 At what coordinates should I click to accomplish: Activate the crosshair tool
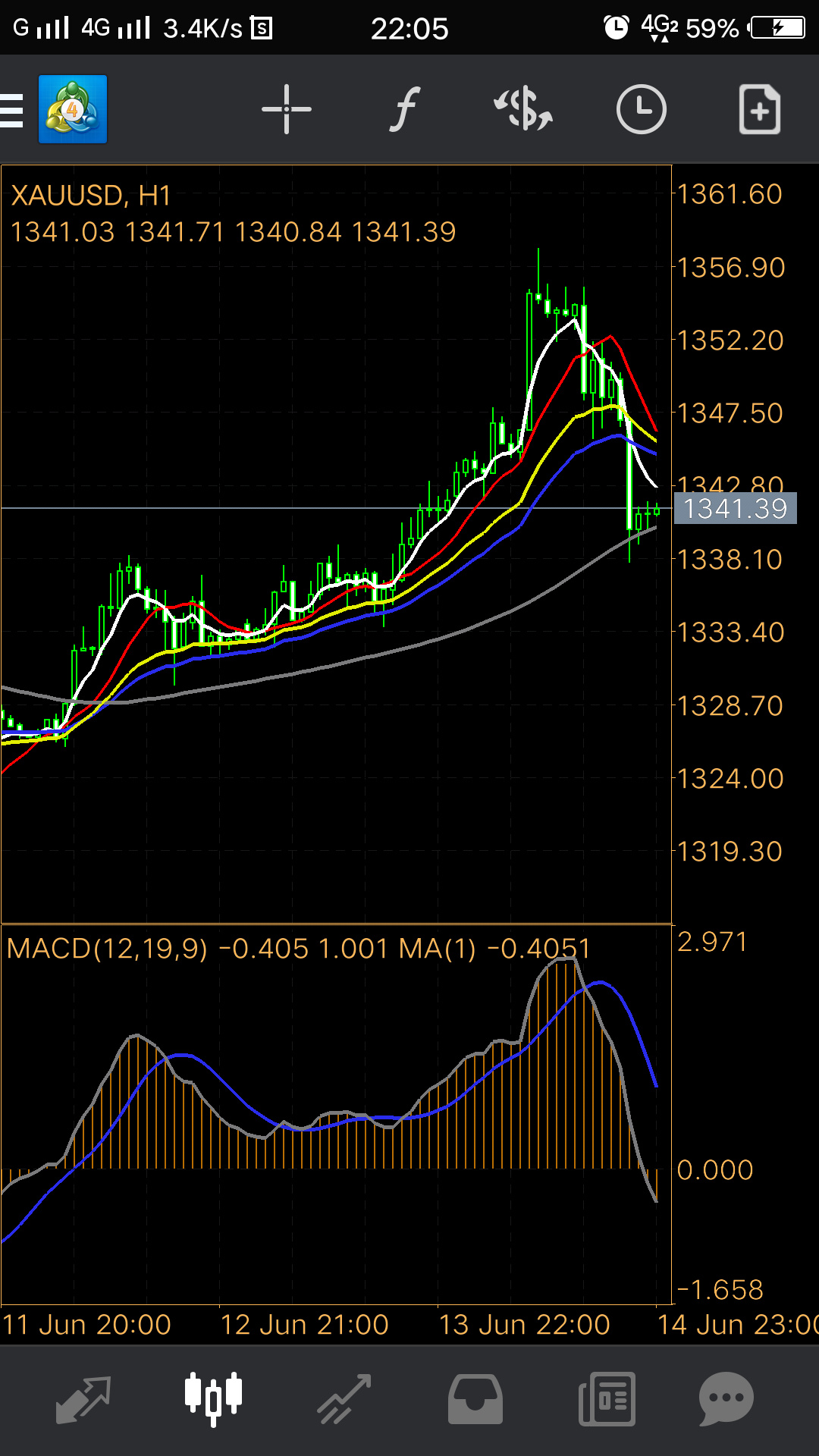pyautogui.click(x=287, y=110)
